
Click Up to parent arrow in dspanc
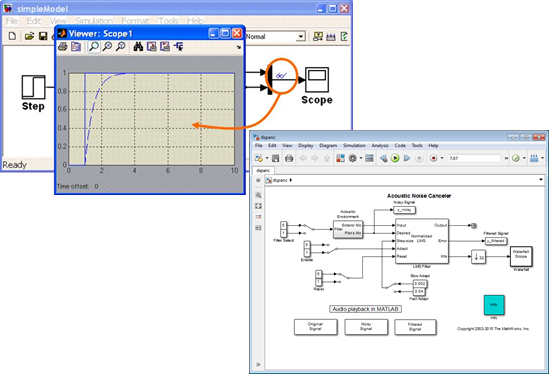click(327, 158)
